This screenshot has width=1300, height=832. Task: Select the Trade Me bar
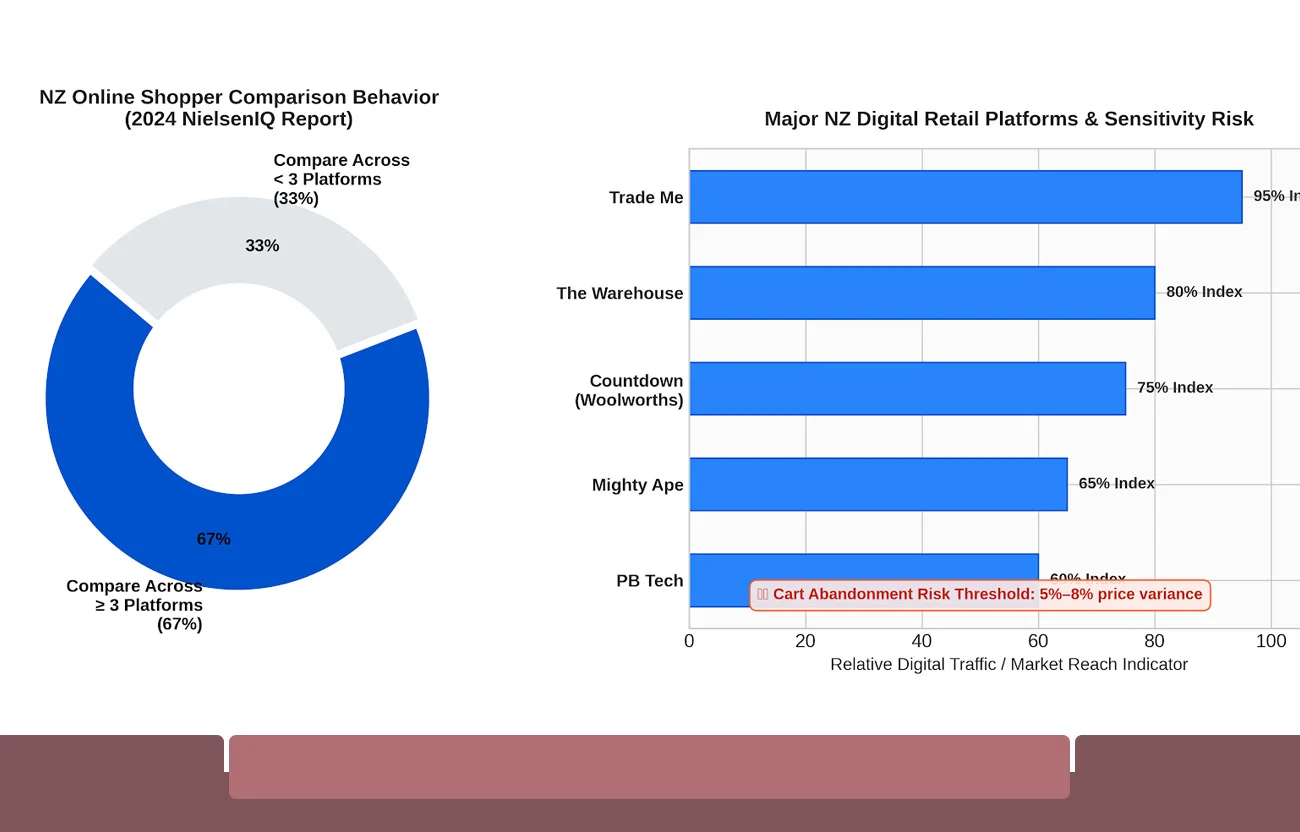coord(966,197)
